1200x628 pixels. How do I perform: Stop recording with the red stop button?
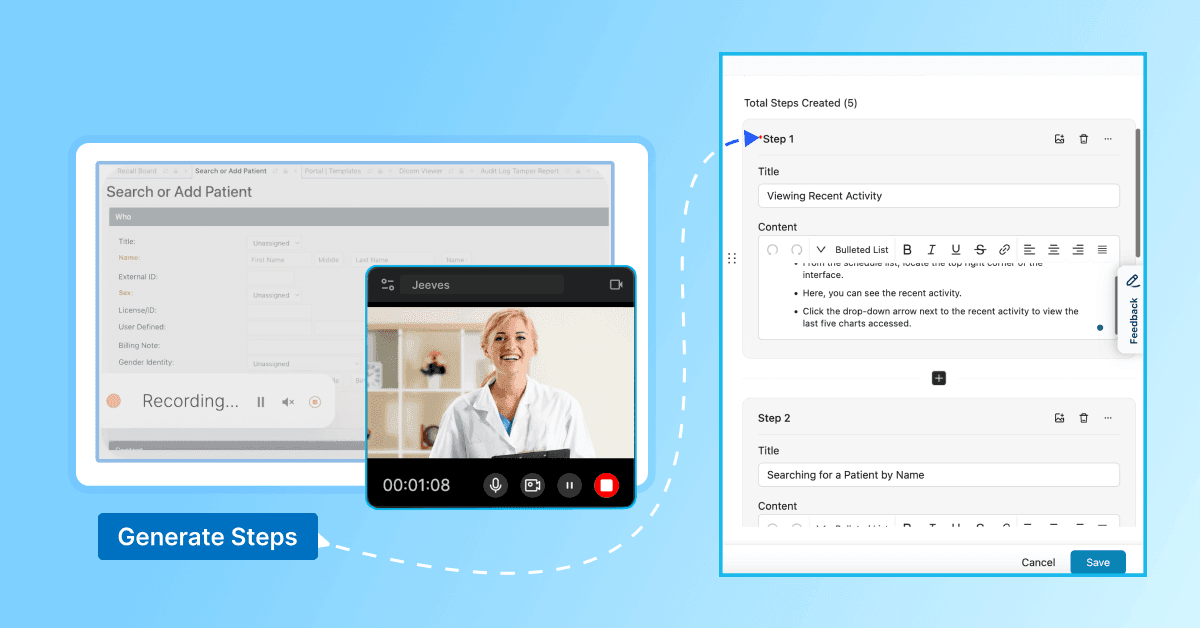tap(606, 485)
